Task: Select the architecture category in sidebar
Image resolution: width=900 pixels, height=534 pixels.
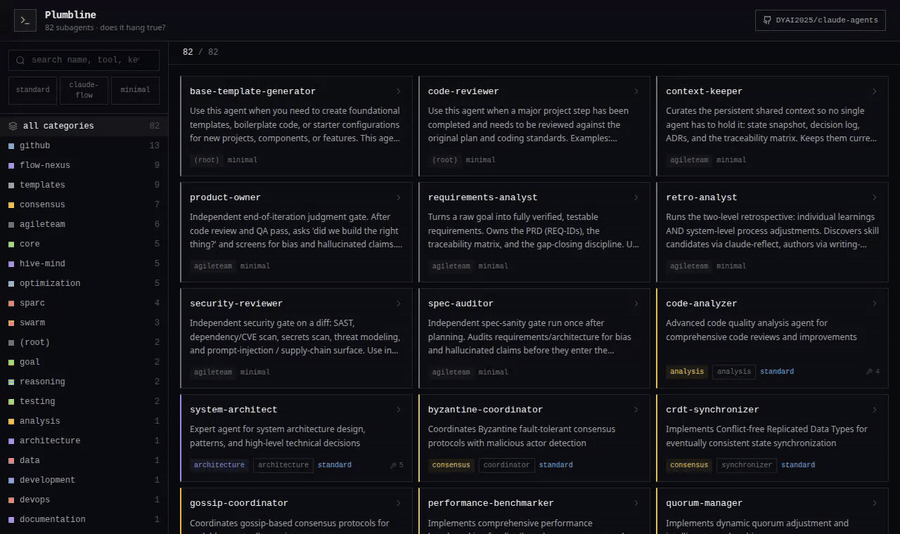Action: [x=84, y=441]
